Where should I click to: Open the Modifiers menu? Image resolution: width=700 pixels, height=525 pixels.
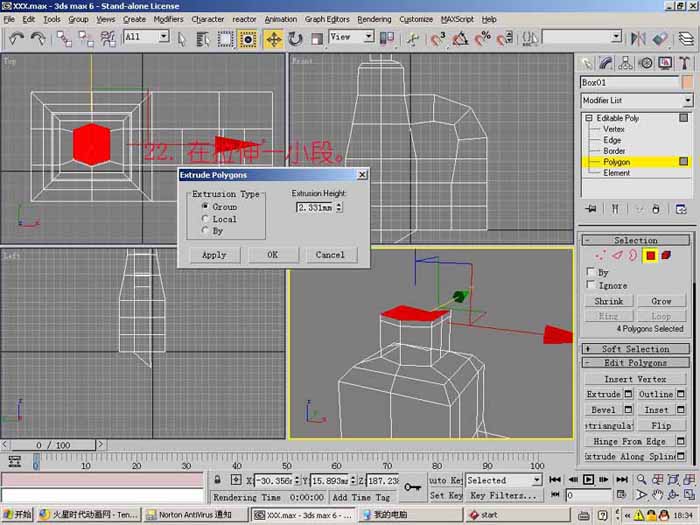pos(168,19)
